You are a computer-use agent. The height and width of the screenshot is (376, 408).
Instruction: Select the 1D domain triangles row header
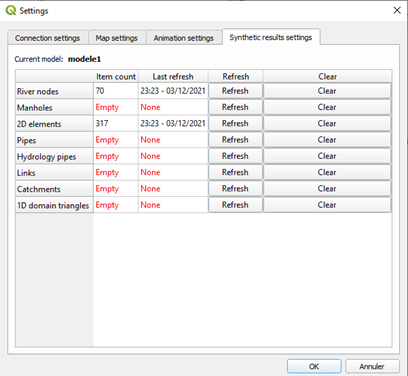(54, 205)
